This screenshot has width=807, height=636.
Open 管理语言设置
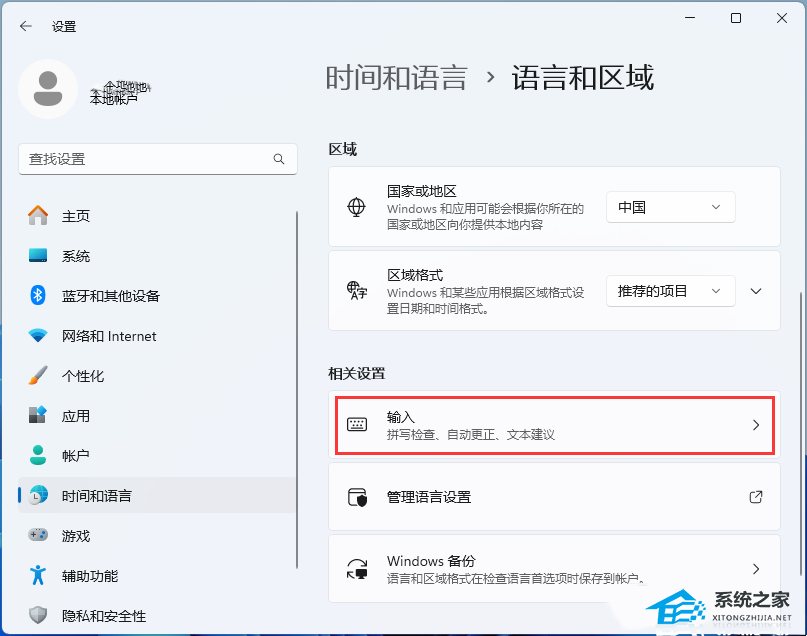click(554, 497)
